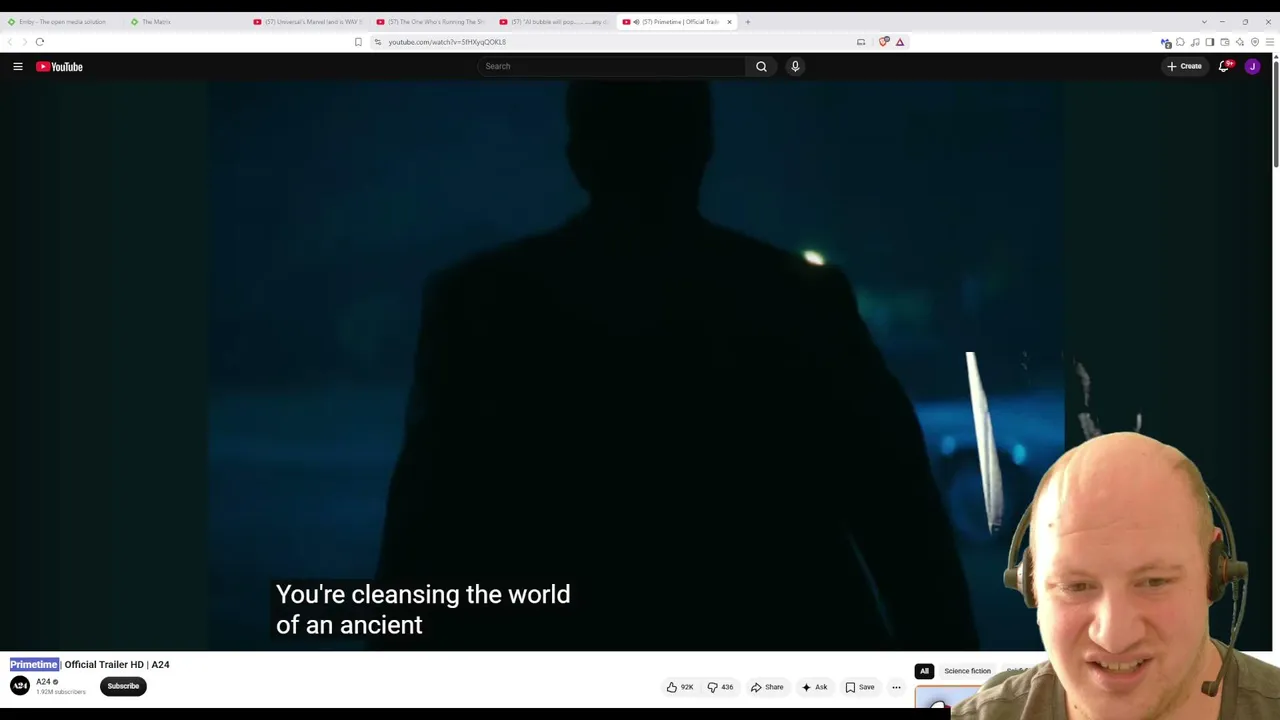
Task: Open the account avatar menu
Action: tap(1252, 66)
